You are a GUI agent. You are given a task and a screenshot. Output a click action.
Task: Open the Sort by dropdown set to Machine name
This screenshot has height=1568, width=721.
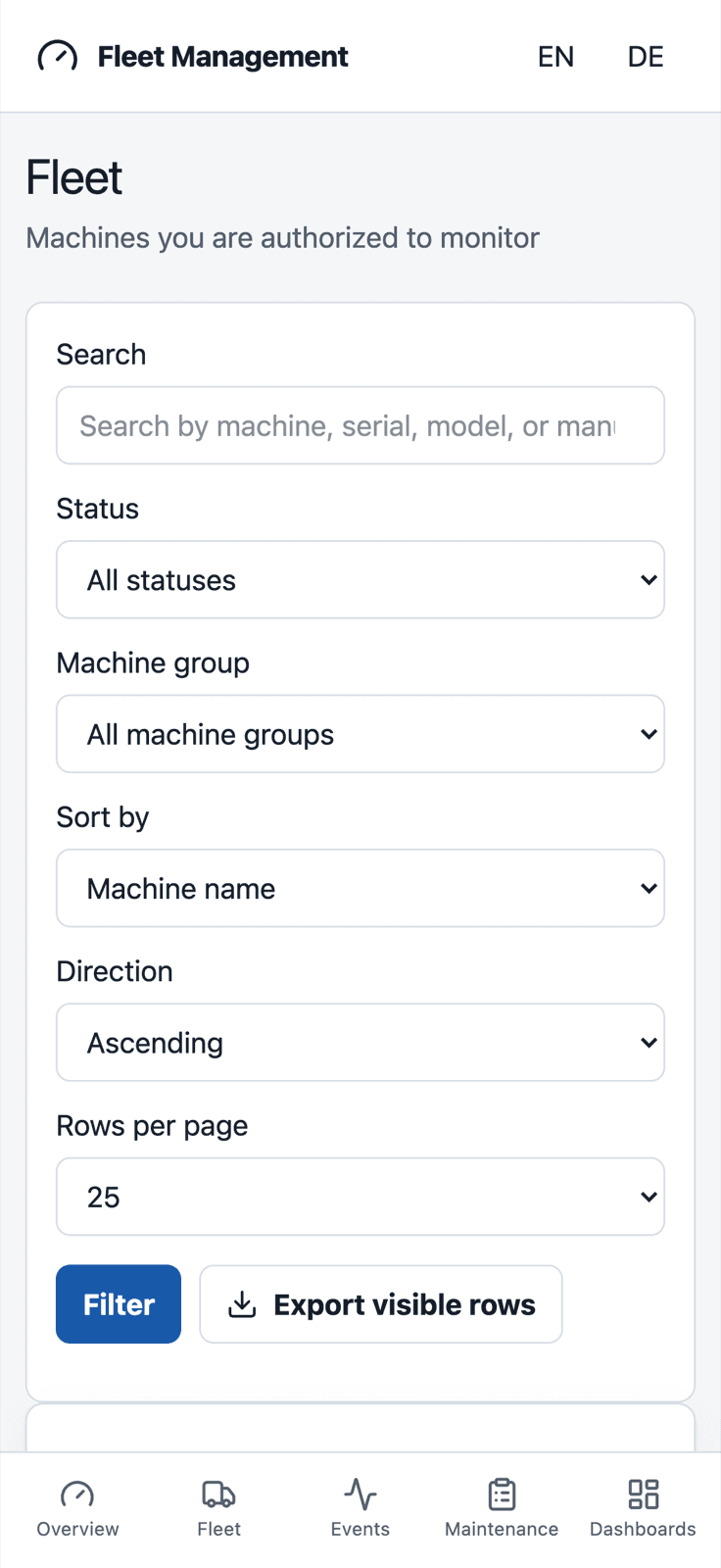[x=360, y=888]
